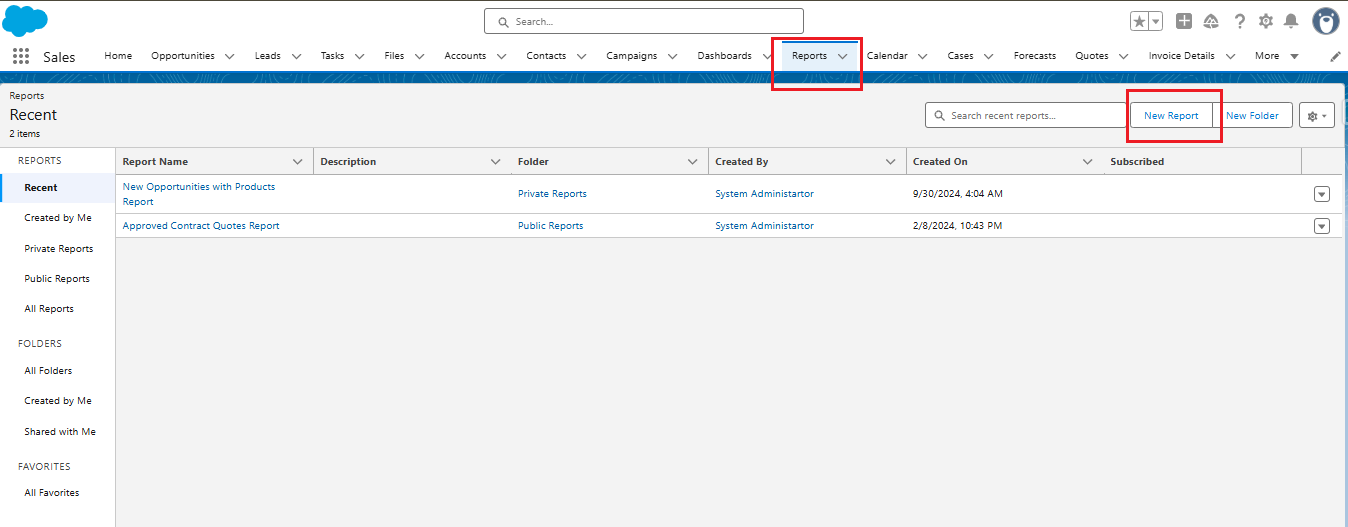
Task: Expand row actions for Approved Contract Quotes Report
Action: click(x=1321, y=226)
